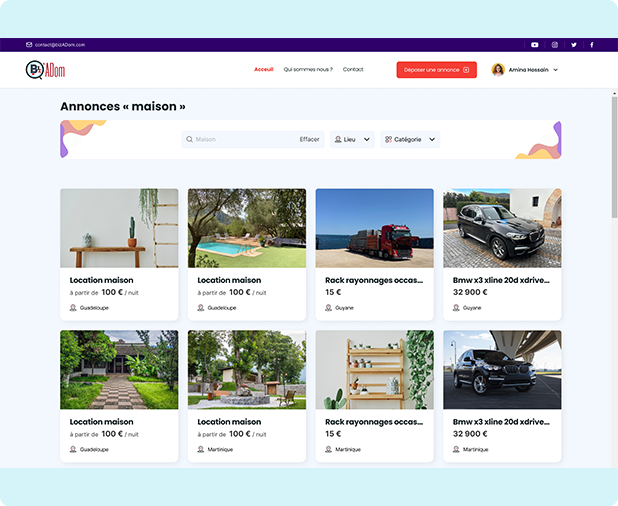Viewport: 618px width, 506px height.
Task: Click Effacer to clear the search
Action: (x=309, y=140)
